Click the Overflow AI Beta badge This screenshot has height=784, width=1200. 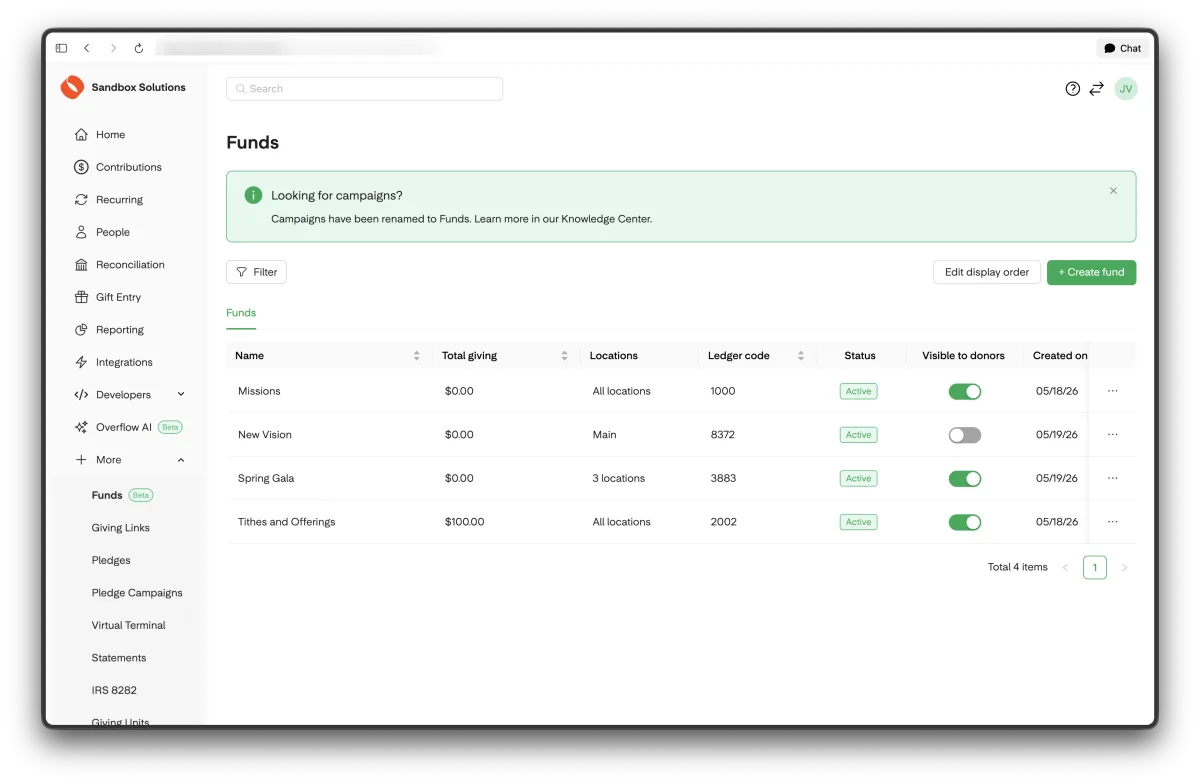pyautogui.click(x=171, y=427)
